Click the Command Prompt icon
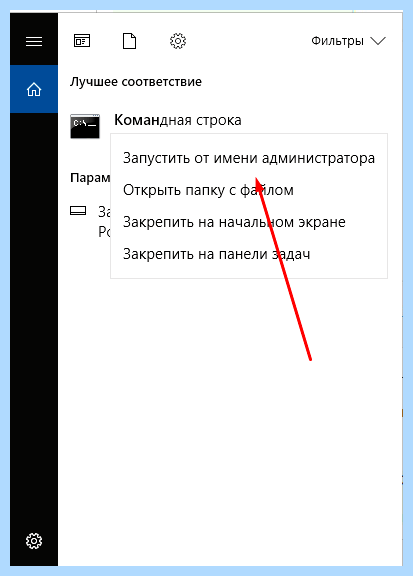The height and width of the screenshot is (576, 413). coord(85,126)
